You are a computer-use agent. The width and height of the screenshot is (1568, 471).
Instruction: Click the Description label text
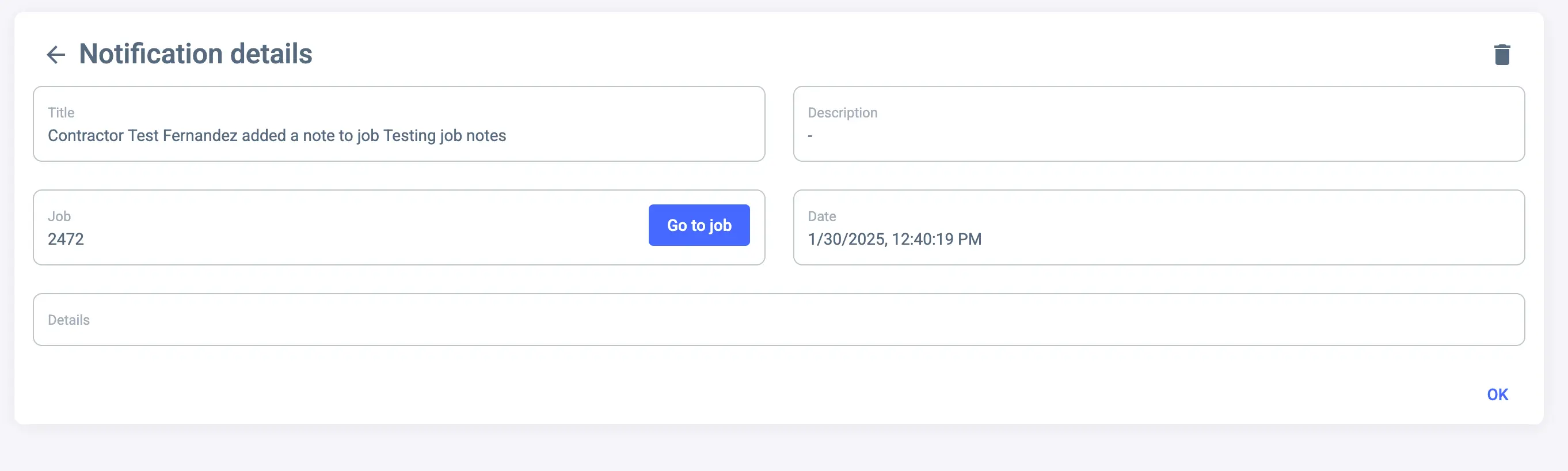point(842,113)
